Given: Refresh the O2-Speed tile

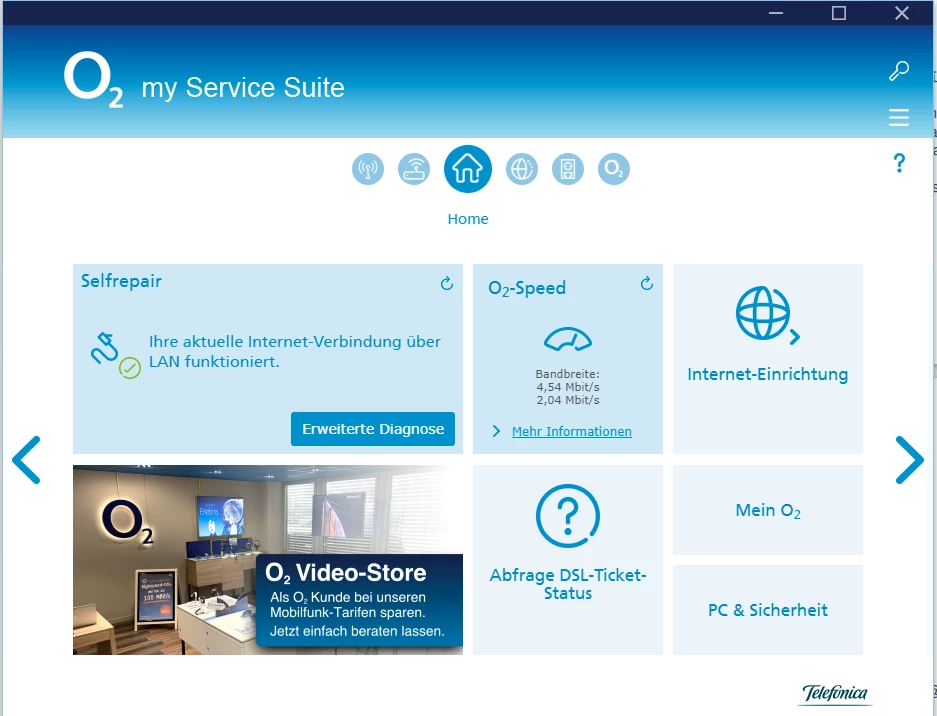Looking at the screenshot, I should pos(647,283).
